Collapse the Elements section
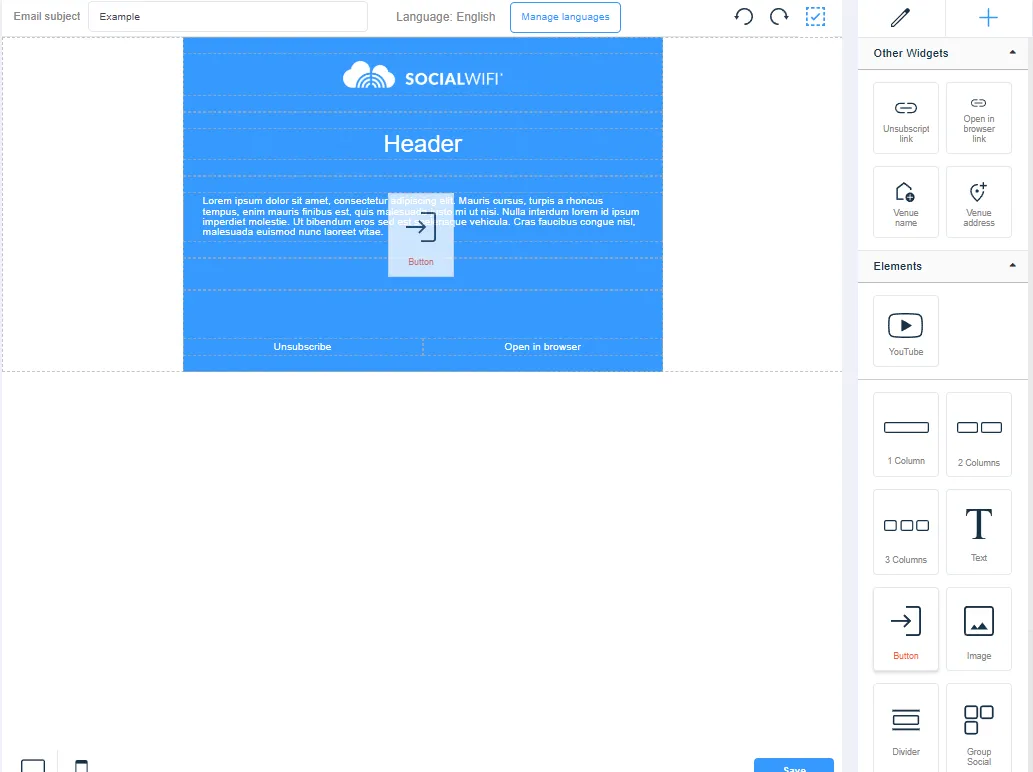Image resolution: width=1033 pixels, height=772 pixels. point(1012,266)
